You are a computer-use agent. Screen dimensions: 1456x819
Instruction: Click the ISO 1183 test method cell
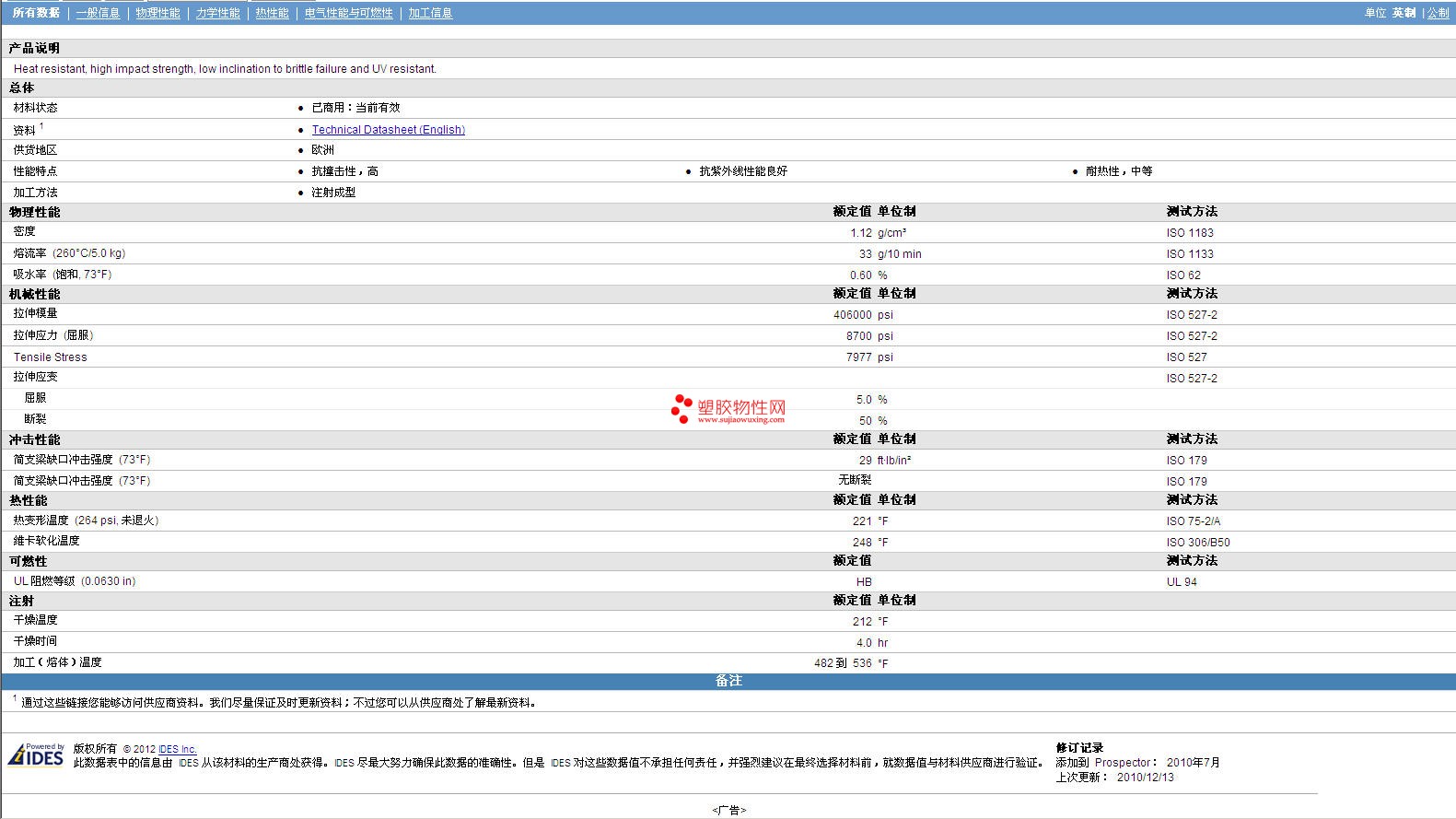click(x=1189, y=233)
